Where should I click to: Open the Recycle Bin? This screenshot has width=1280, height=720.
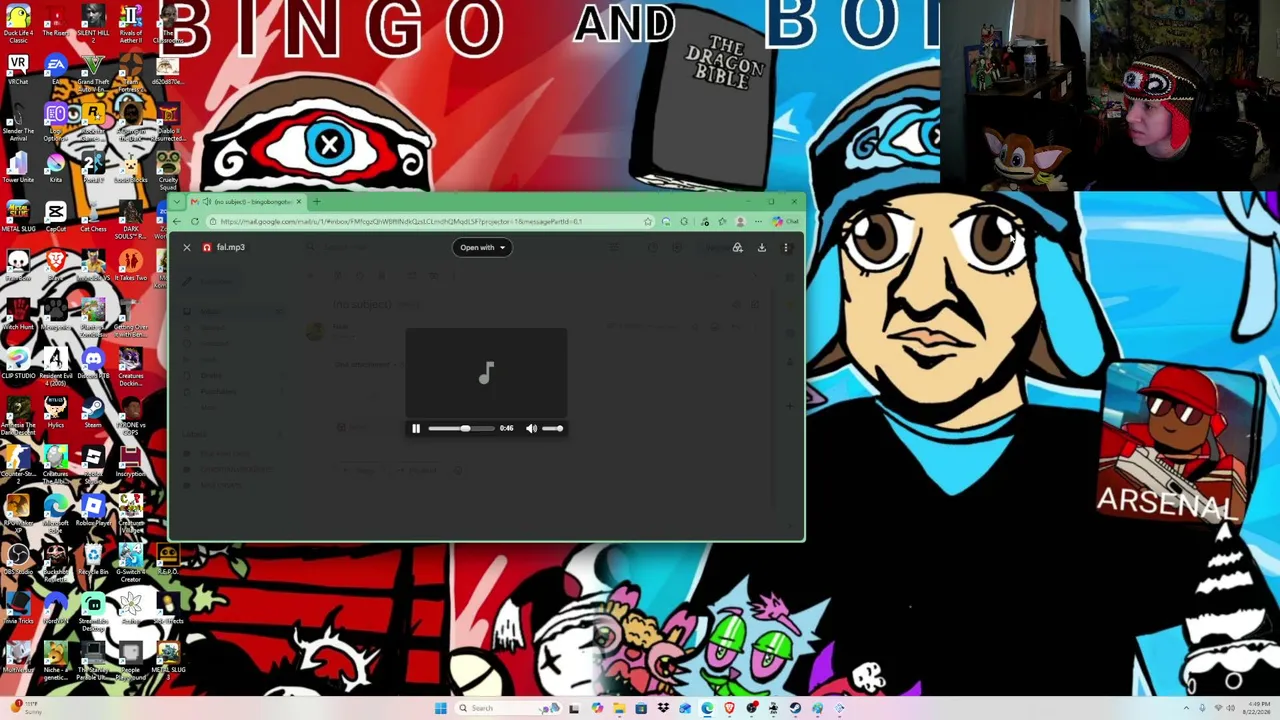tap(93, 559)
